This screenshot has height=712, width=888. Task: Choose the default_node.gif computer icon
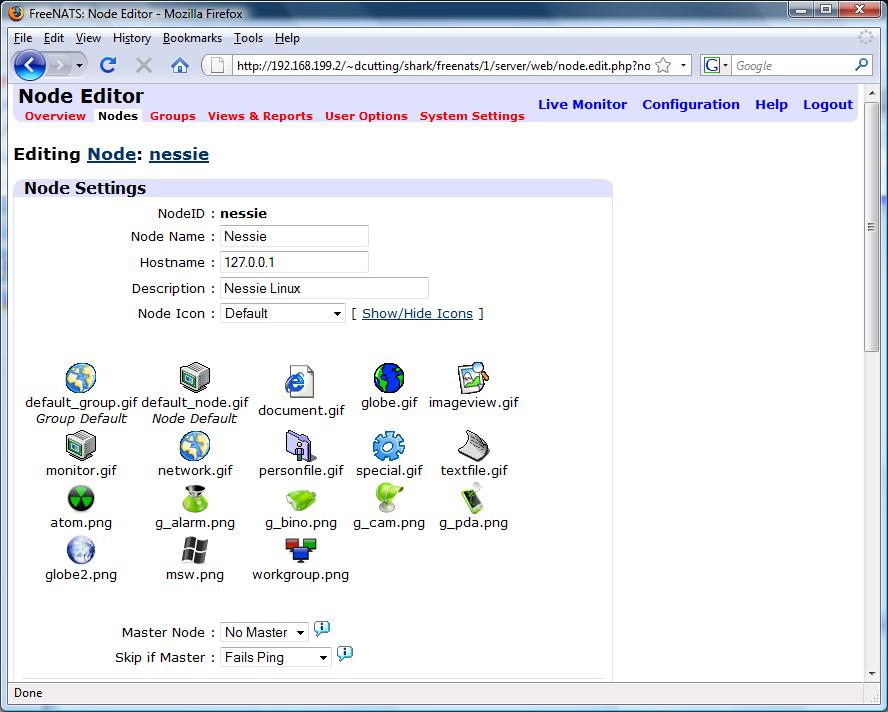(195, 377)
